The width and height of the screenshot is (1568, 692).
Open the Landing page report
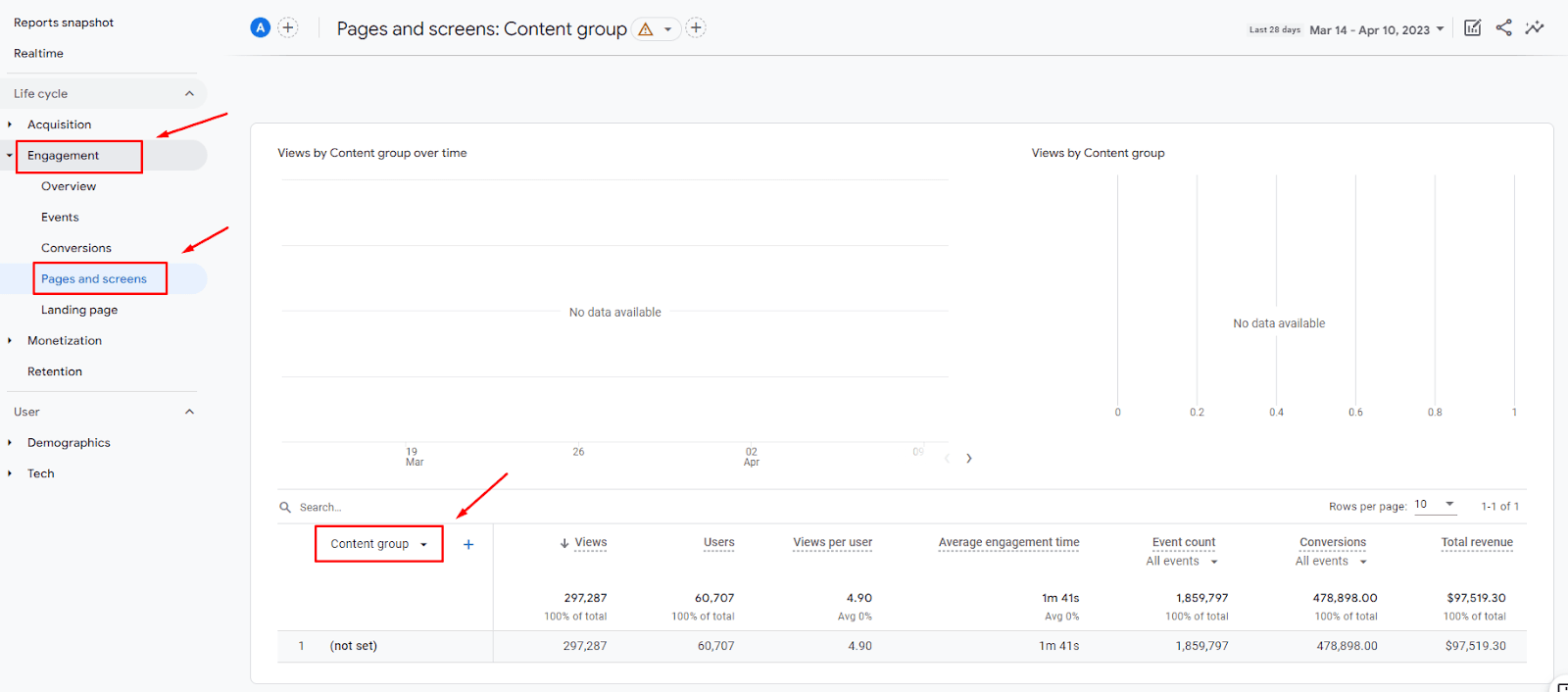[x=79, y=310]
